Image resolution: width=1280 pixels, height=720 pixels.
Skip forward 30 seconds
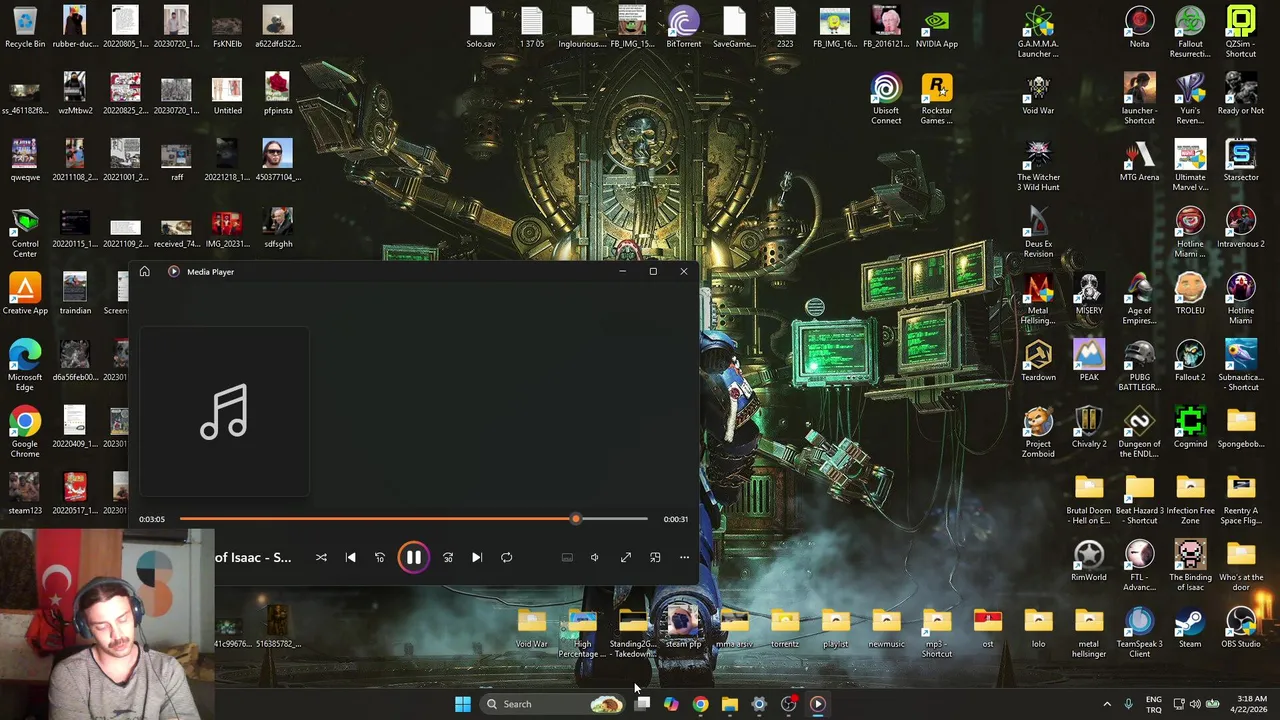[448, 557]
